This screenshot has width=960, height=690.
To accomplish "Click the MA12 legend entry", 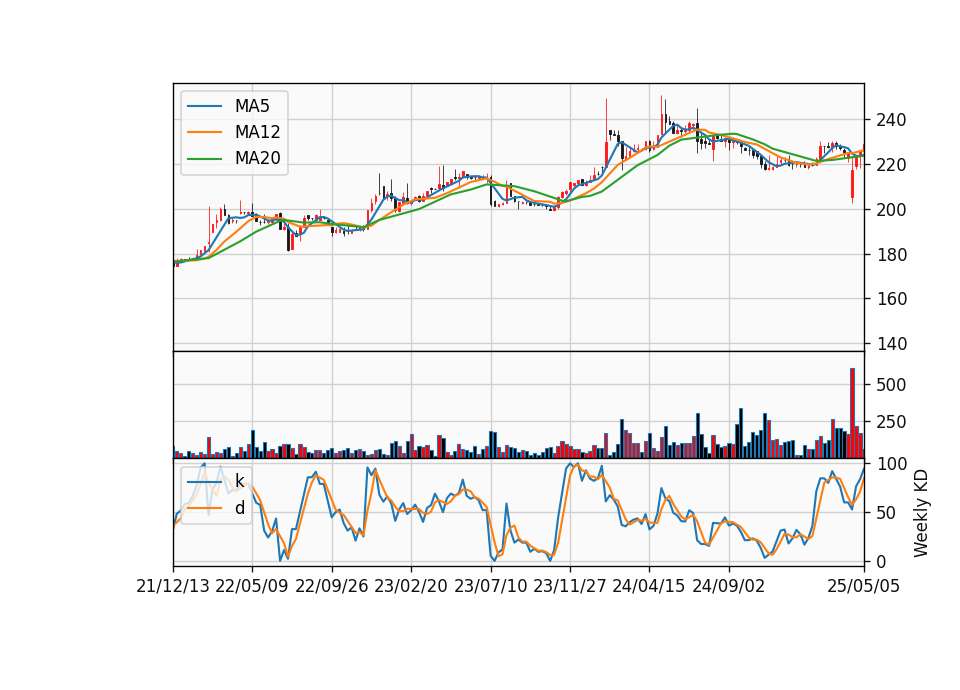I will (233, 132).
